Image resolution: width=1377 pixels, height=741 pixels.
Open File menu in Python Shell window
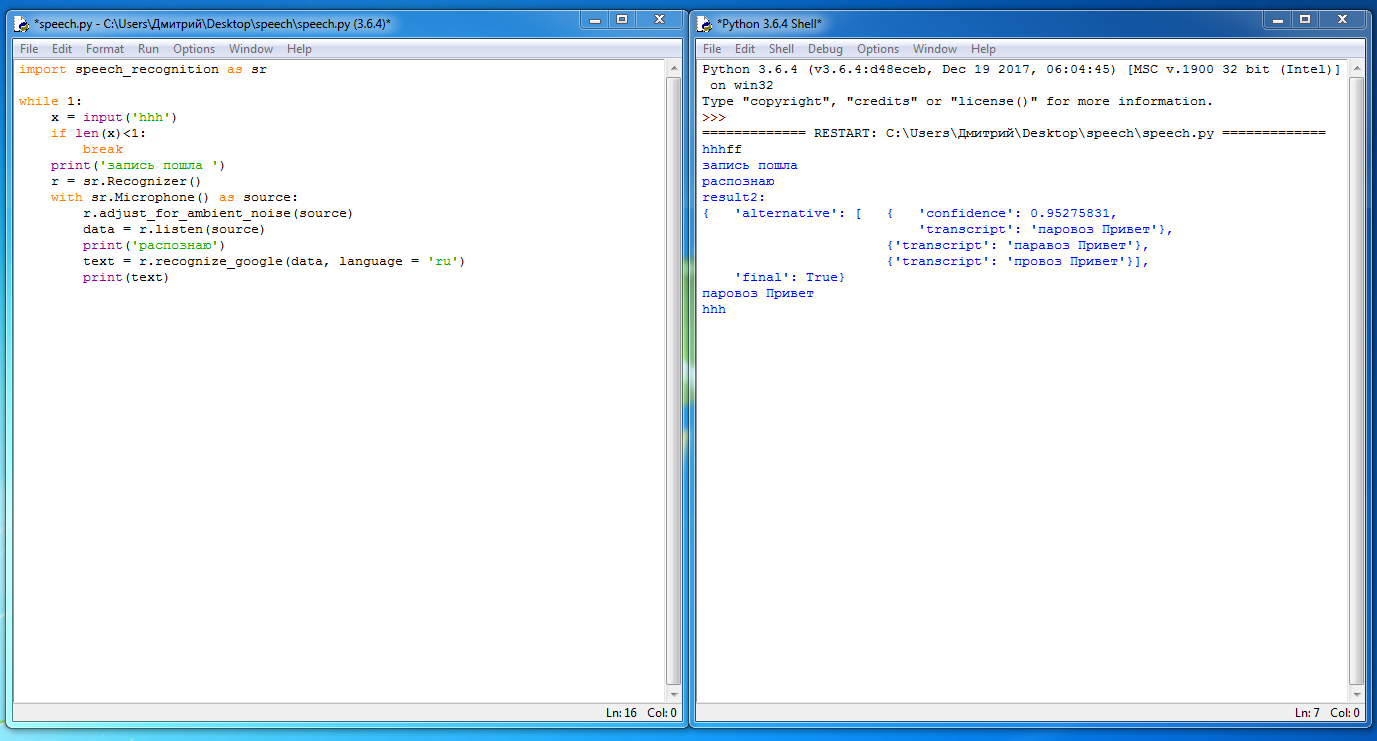(x=712, y=48)
